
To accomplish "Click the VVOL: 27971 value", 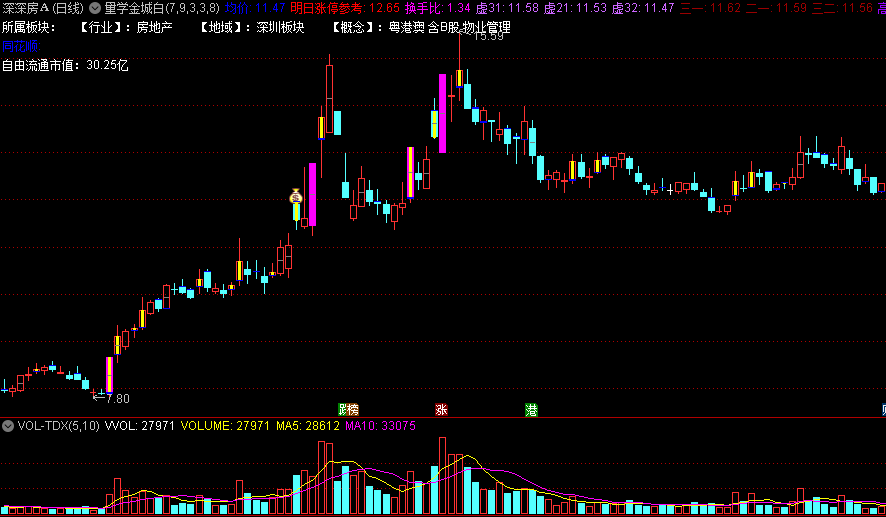I will click(x=140, y=425).
